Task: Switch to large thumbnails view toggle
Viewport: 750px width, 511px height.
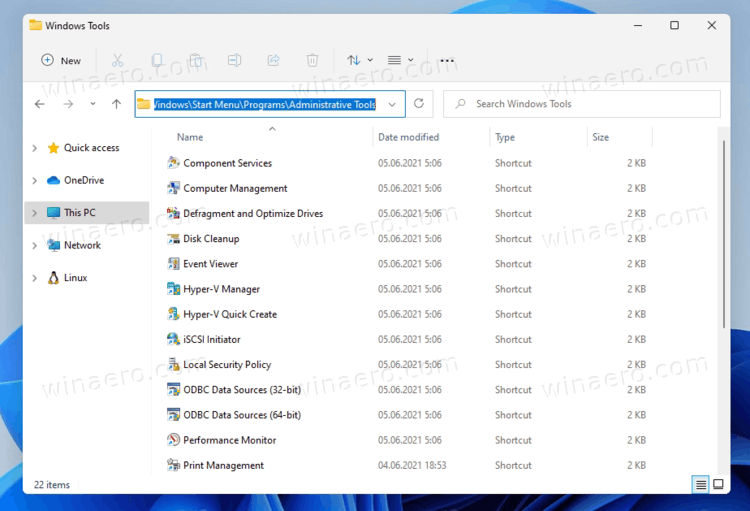Action: click(x=718, y=485)
